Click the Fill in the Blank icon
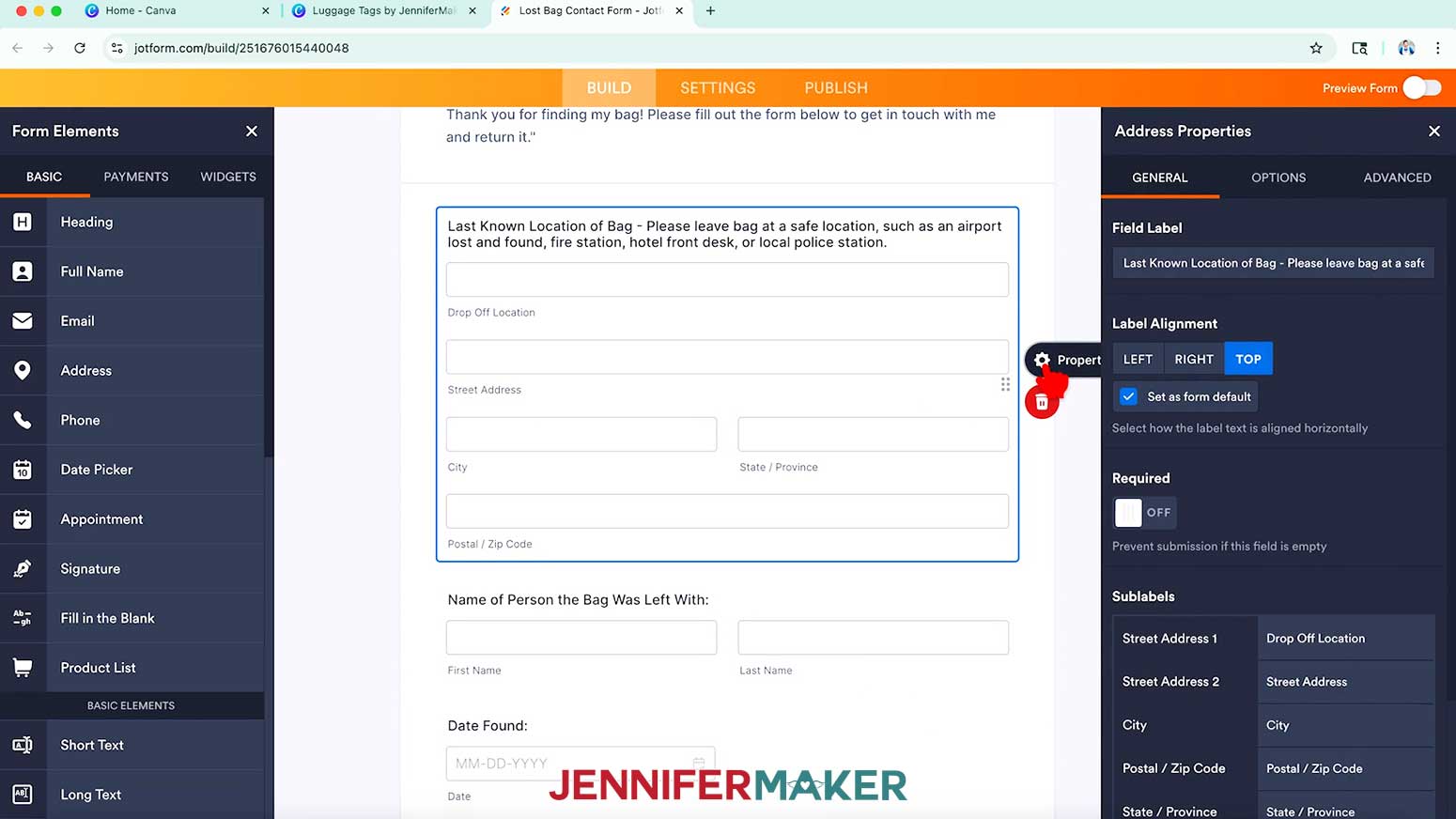 [x=23, y=618]
